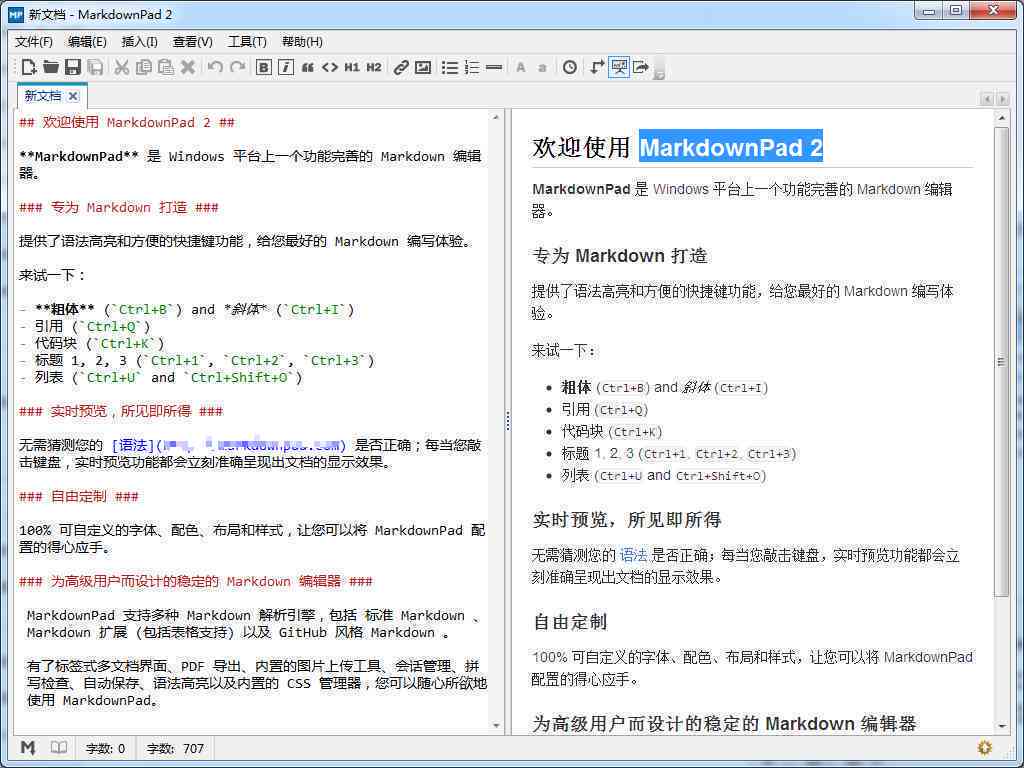Screen dimensions: 1024x768
Task: Click the editor line ### 自由定制 ###
Action: (x=79, y=496)
